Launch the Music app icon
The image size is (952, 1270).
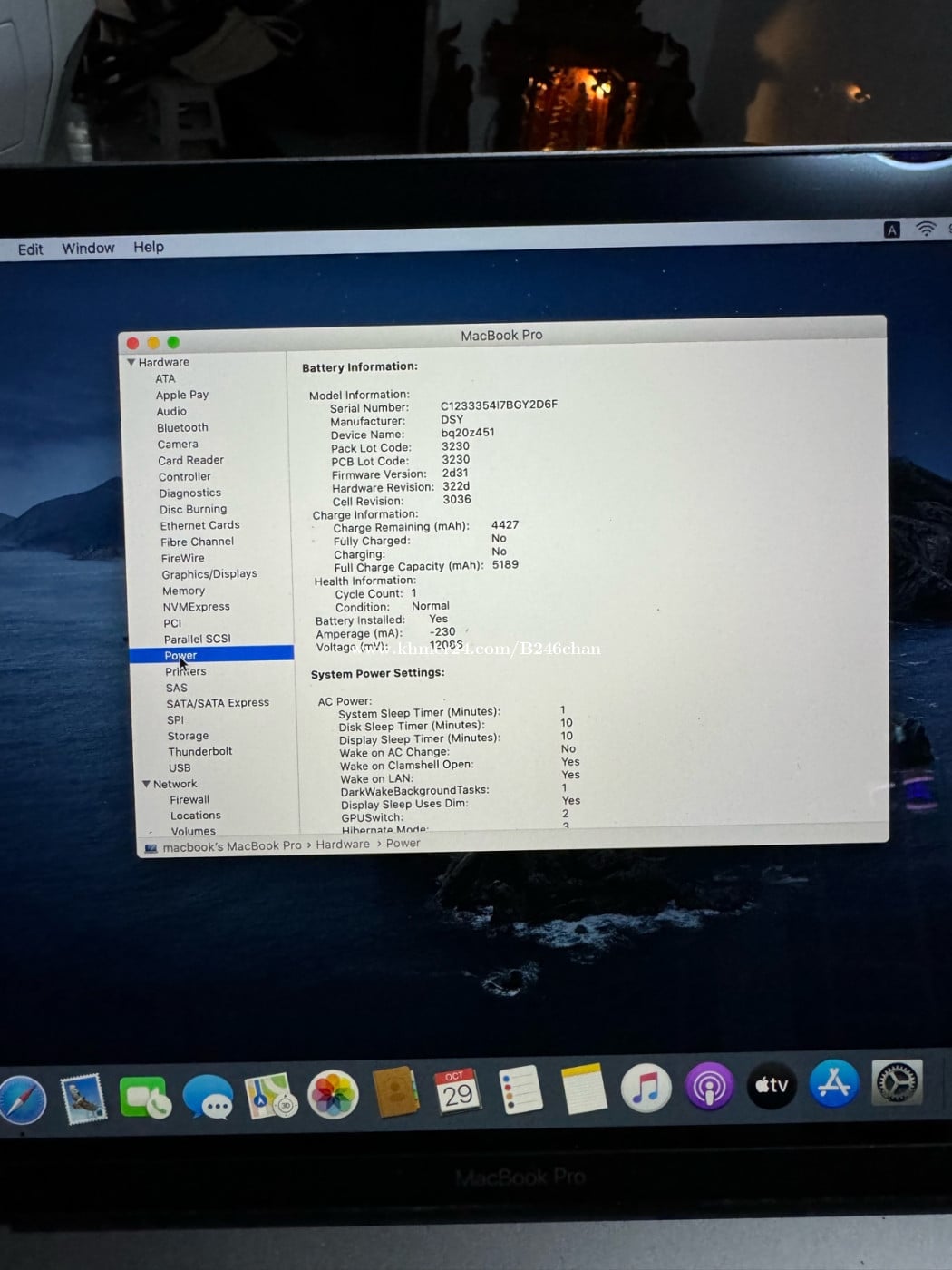[x=646, y=1088]
